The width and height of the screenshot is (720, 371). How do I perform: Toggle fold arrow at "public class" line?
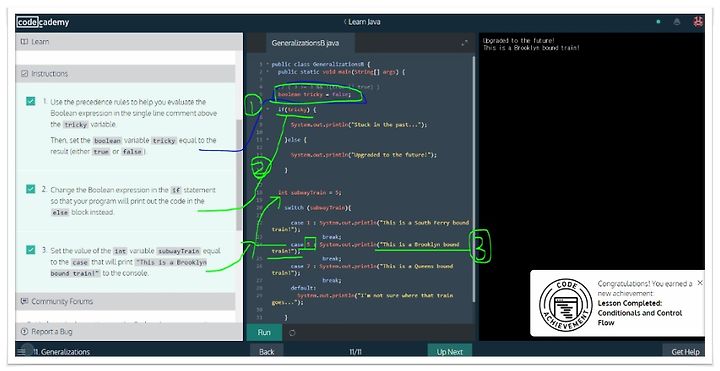click(267, 64)
